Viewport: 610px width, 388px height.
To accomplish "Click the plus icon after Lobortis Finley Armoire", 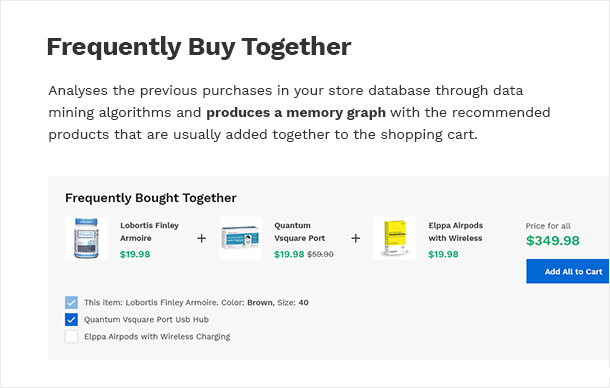I will pos(202,238).
